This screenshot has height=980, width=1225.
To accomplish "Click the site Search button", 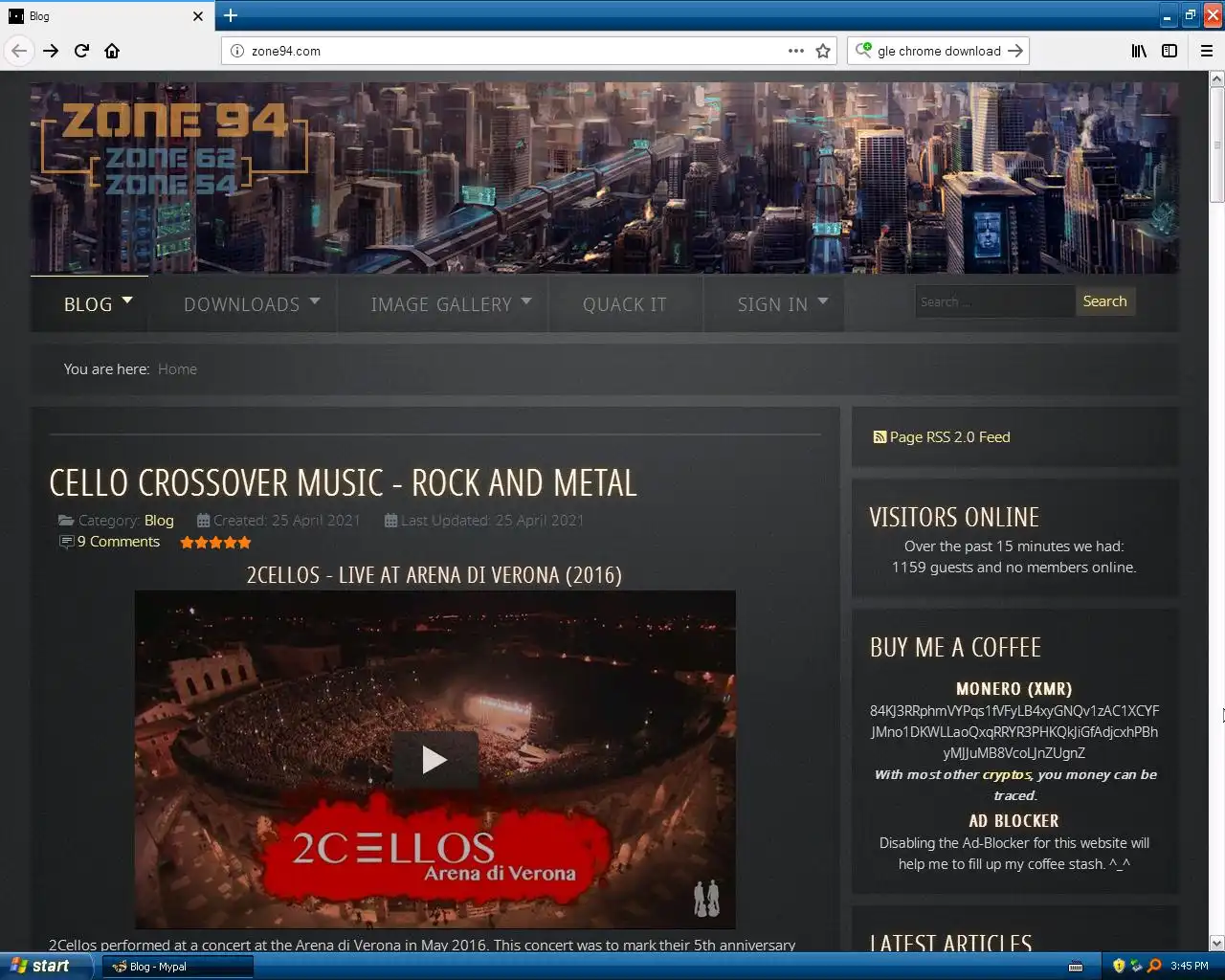I will 1104,301.
